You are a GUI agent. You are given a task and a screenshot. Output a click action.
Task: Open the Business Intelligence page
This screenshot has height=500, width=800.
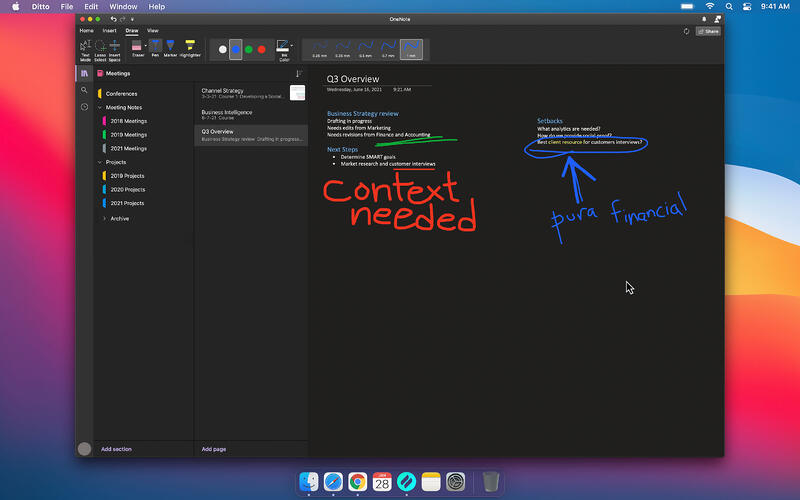[251, 114]
